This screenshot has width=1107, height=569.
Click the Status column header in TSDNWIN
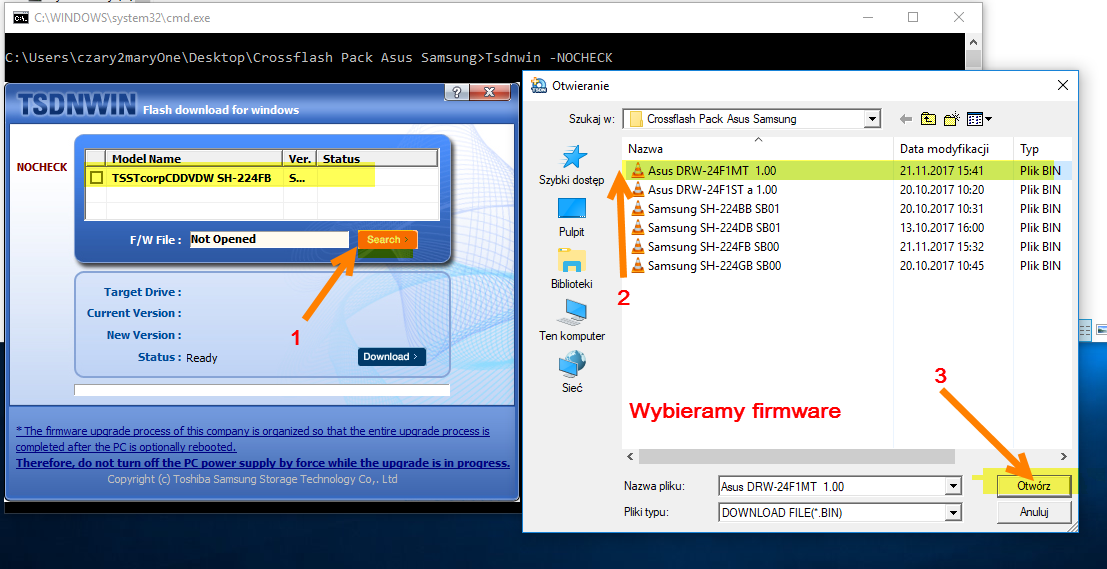tap(376, 159)
